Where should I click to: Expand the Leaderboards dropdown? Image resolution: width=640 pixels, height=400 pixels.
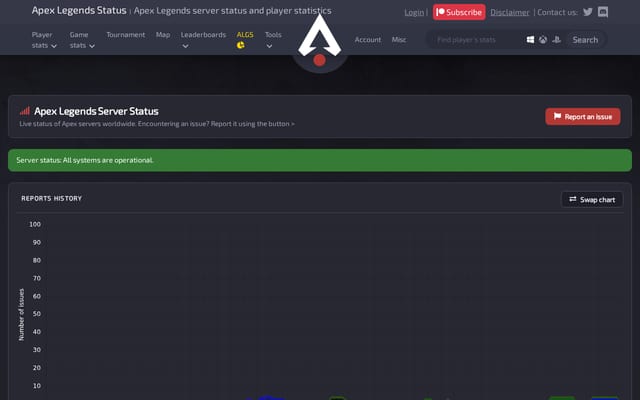(203, 40)
